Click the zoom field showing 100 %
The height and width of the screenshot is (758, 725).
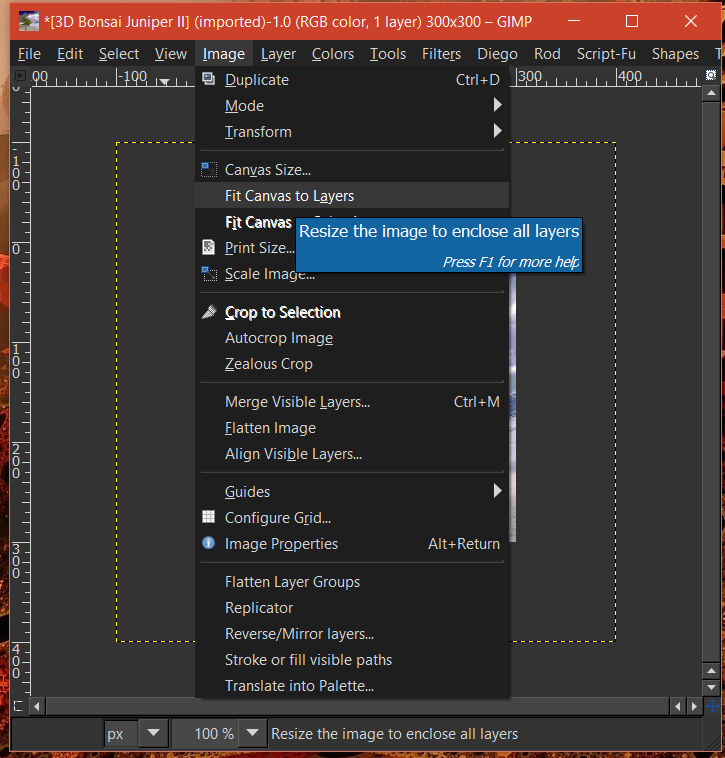click(206, 733)
